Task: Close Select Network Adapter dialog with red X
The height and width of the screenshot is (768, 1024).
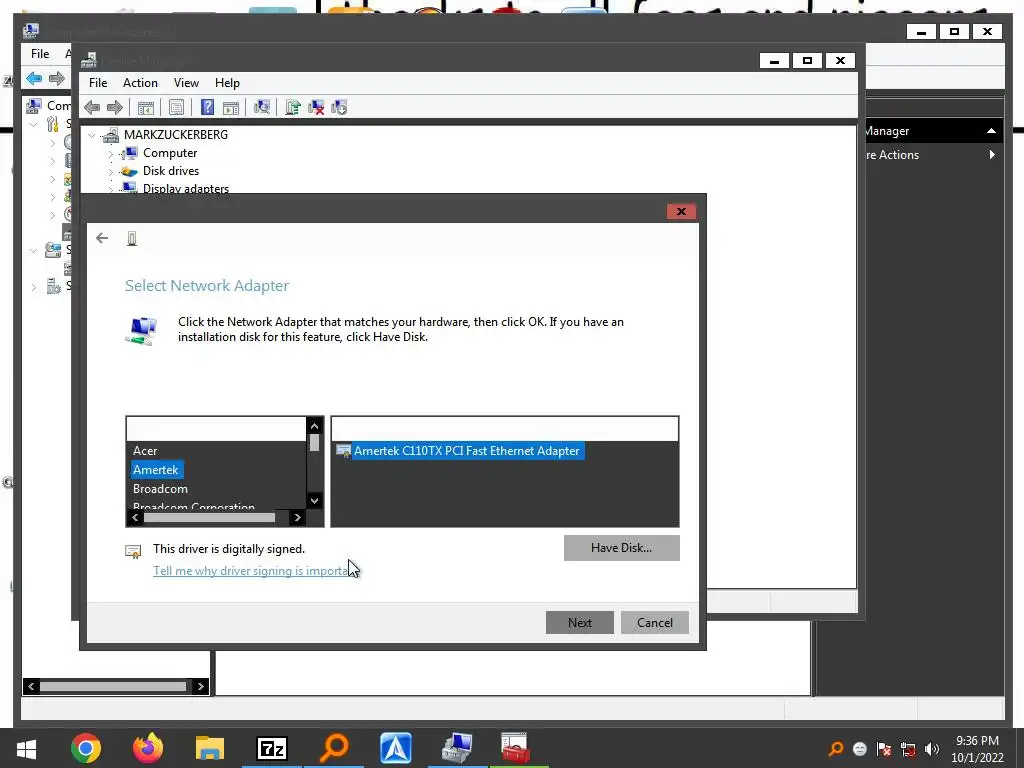Action: point(681,212)
